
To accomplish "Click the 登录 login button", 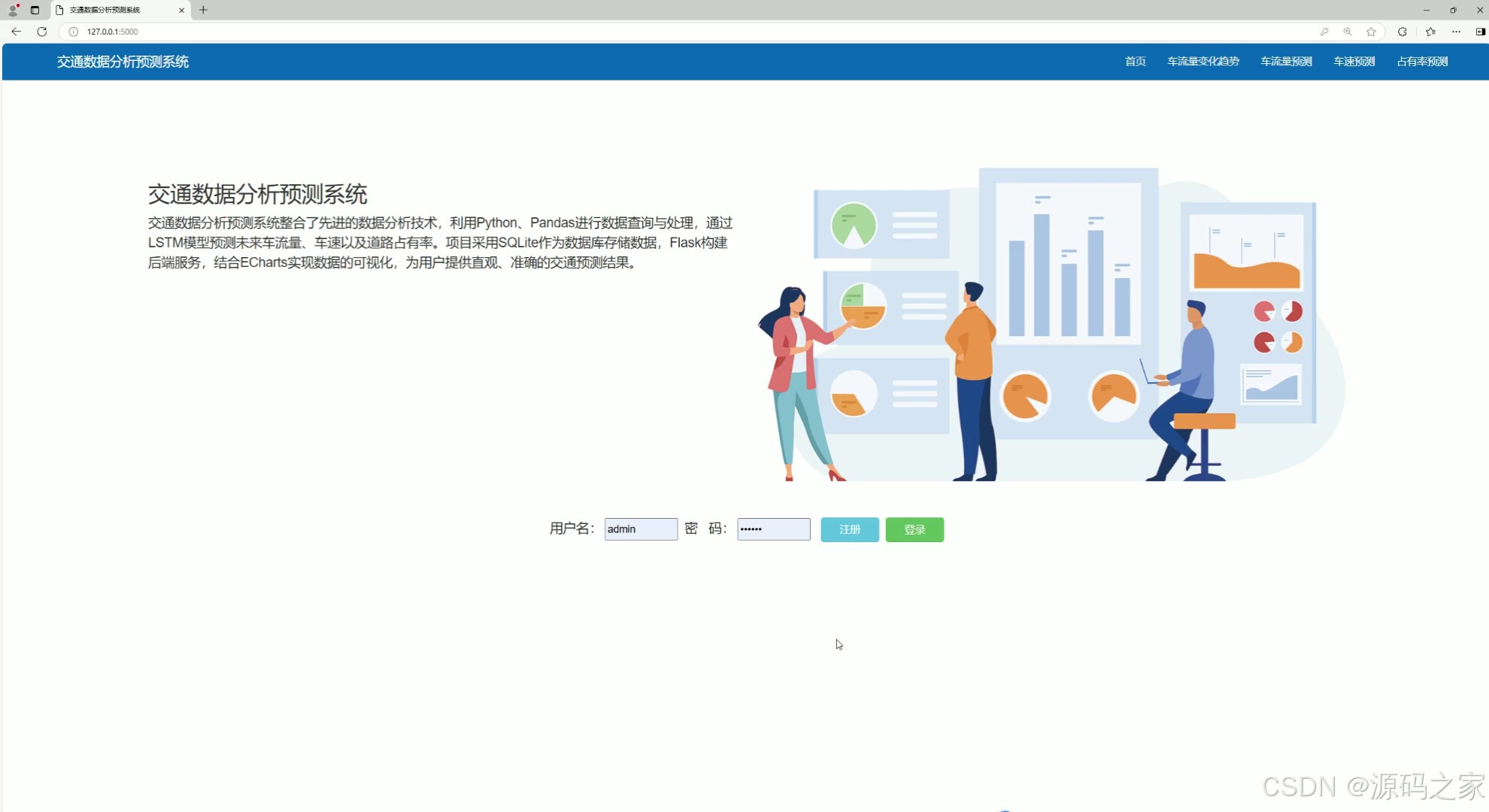I will (914, 529).
